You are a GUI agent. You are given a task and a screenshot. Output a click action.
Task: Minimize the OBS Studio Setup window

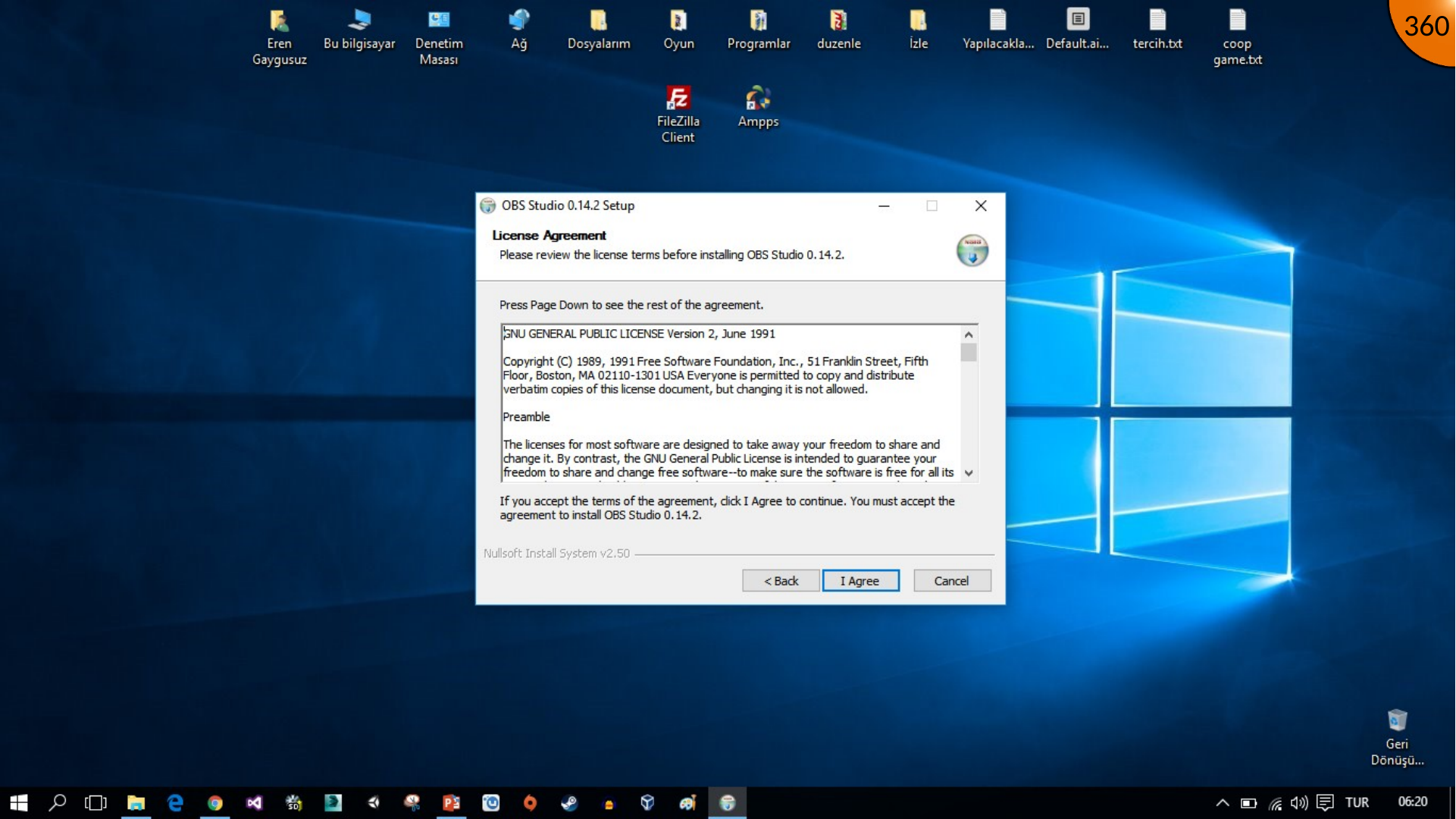click(x=884, y=206)
